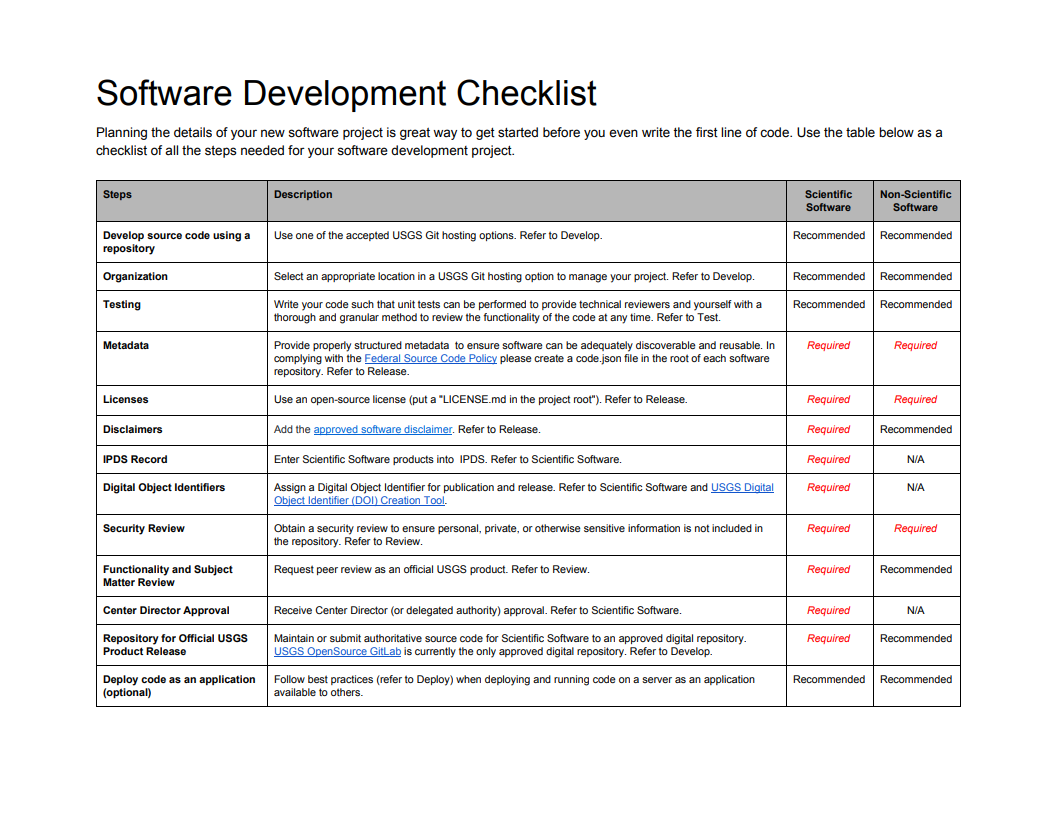1055x816 pixels.
Task: Click the Software Development Checklist title
Action: (346, 93)
